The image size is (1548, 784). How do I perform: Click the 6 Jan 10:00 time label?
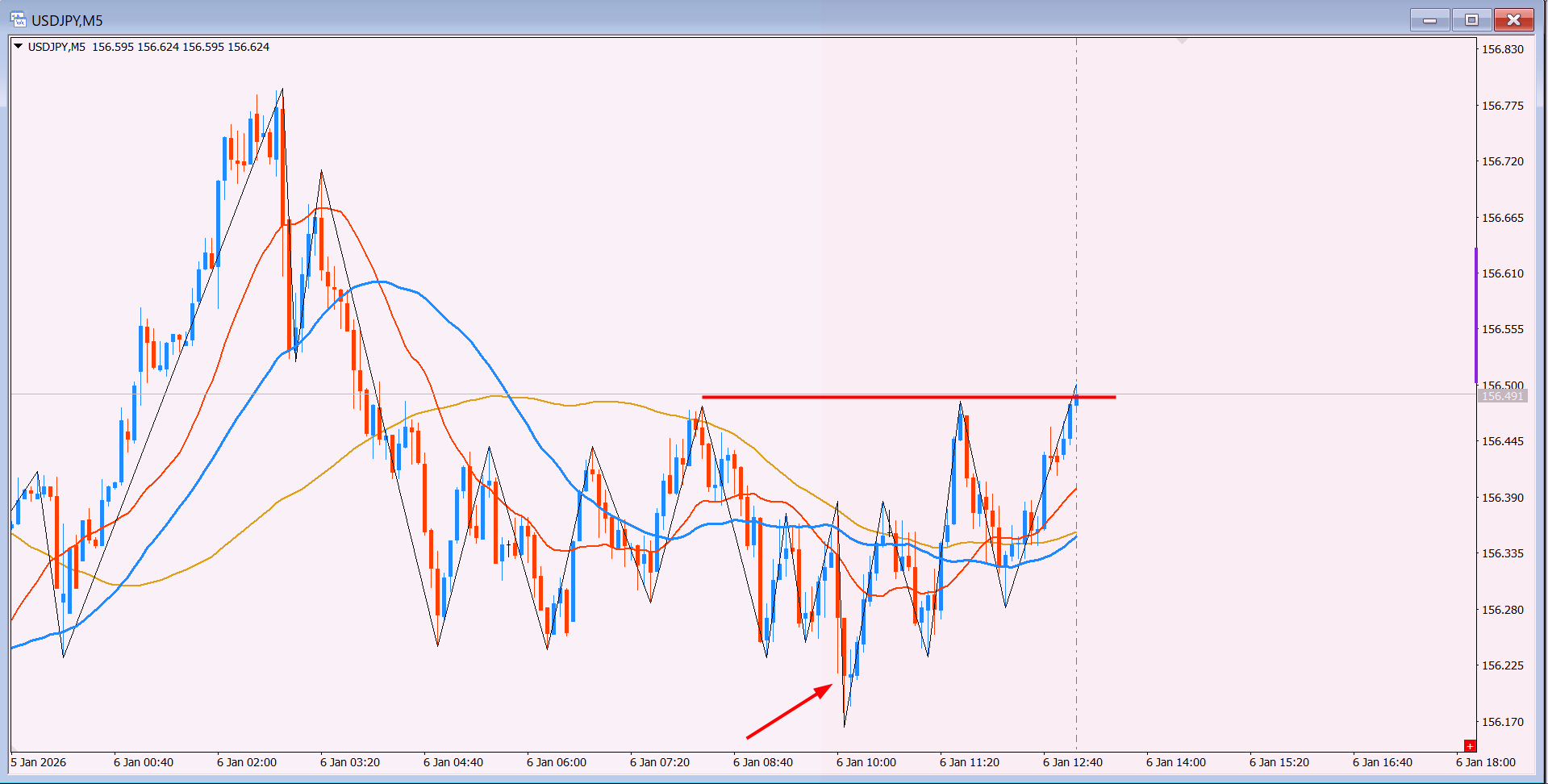coord(866,762)
